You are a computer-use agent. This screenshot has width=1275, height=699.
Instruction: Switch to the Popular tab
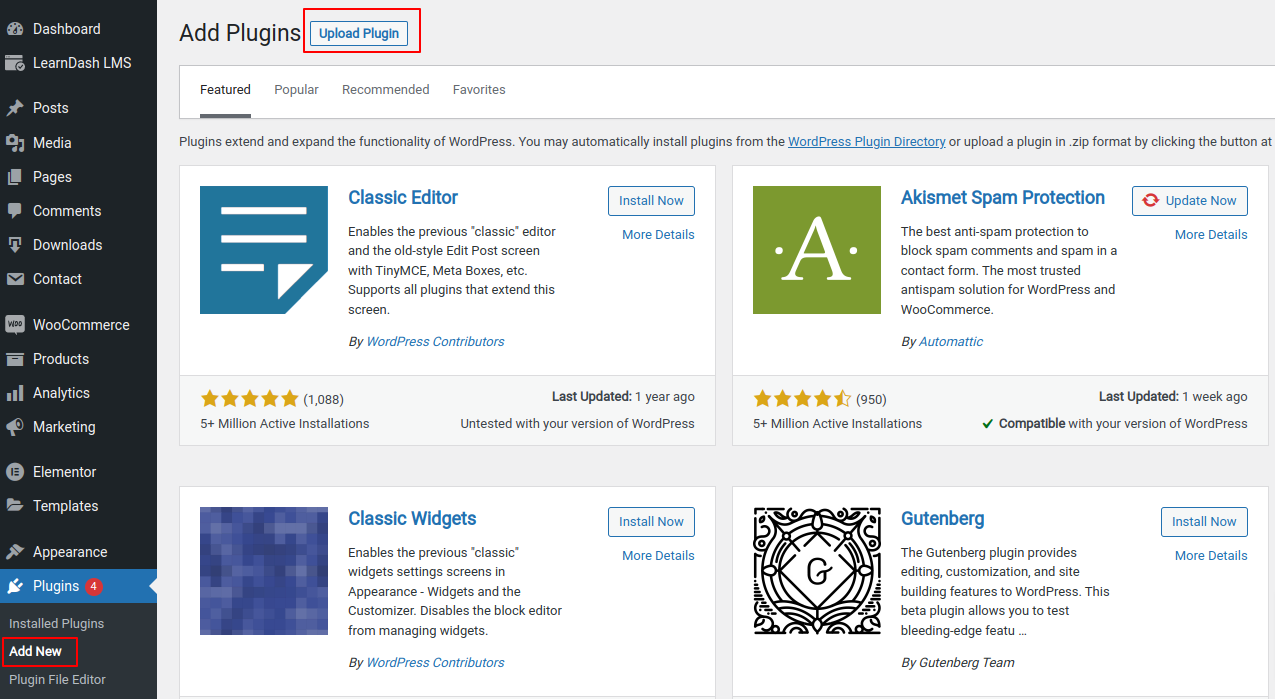[296, 90]
